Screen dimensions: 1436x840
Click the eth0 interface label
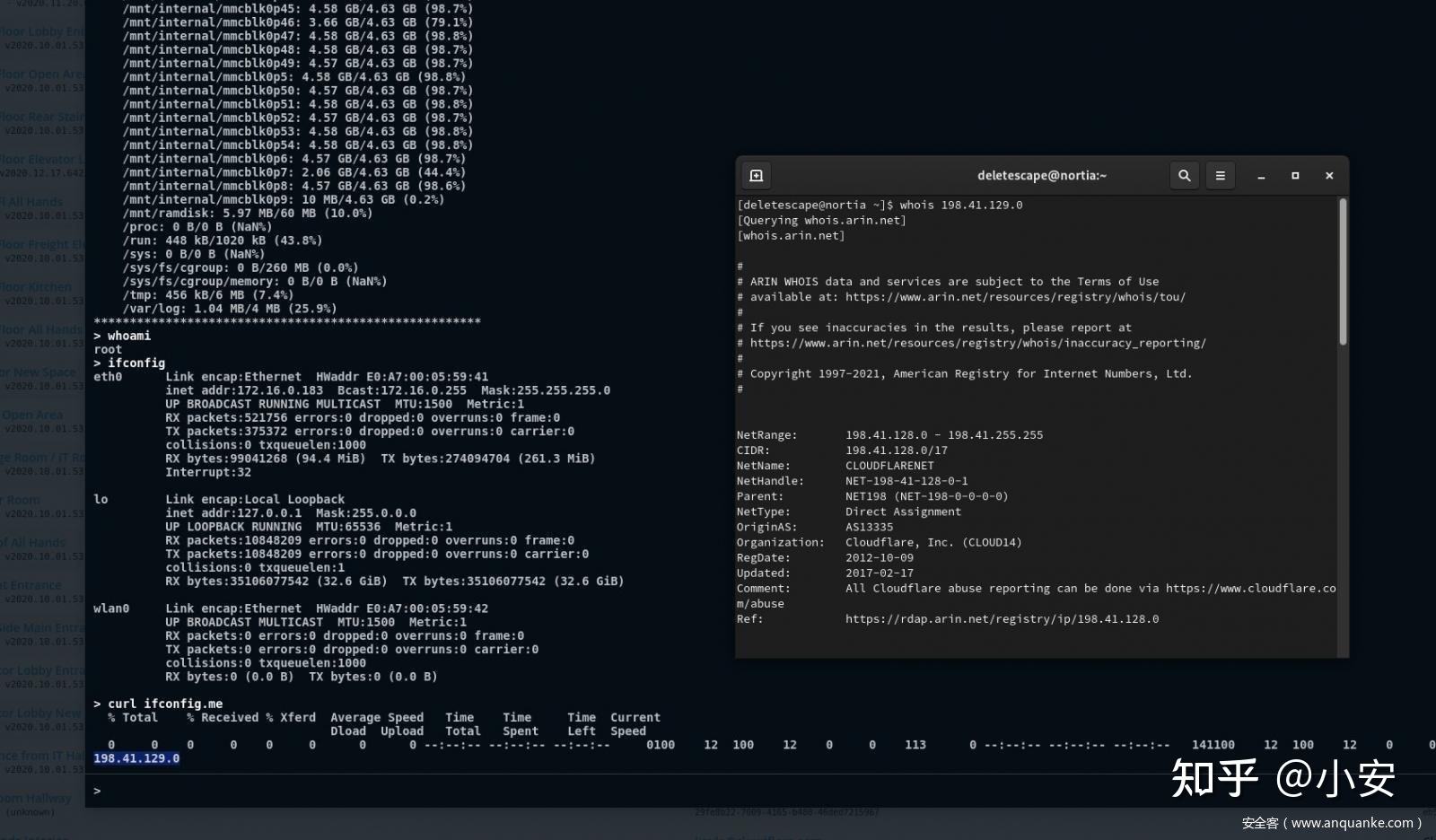(108, 377)
